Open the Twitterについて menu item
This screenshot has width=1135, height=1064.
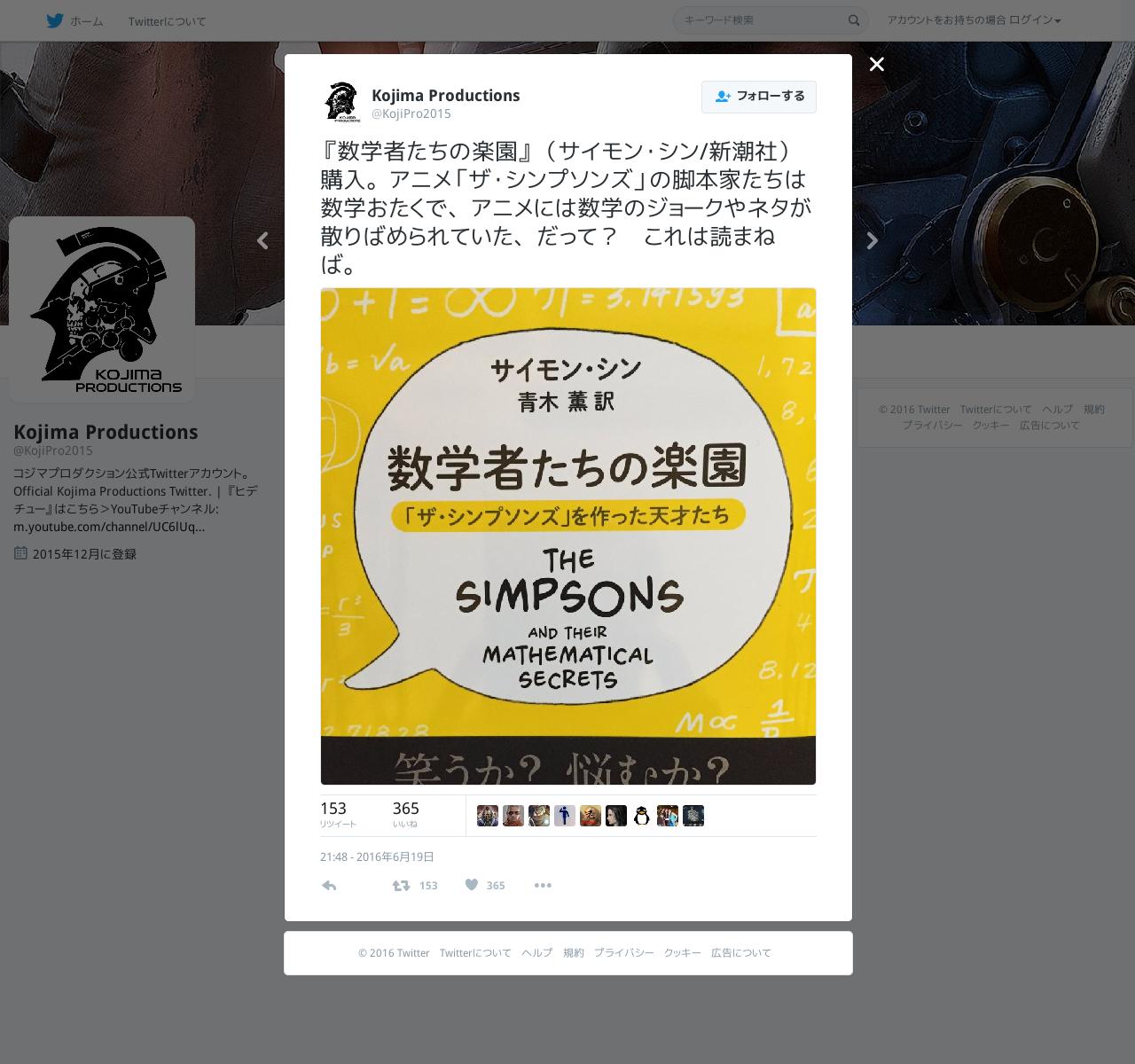click(167, 20)
